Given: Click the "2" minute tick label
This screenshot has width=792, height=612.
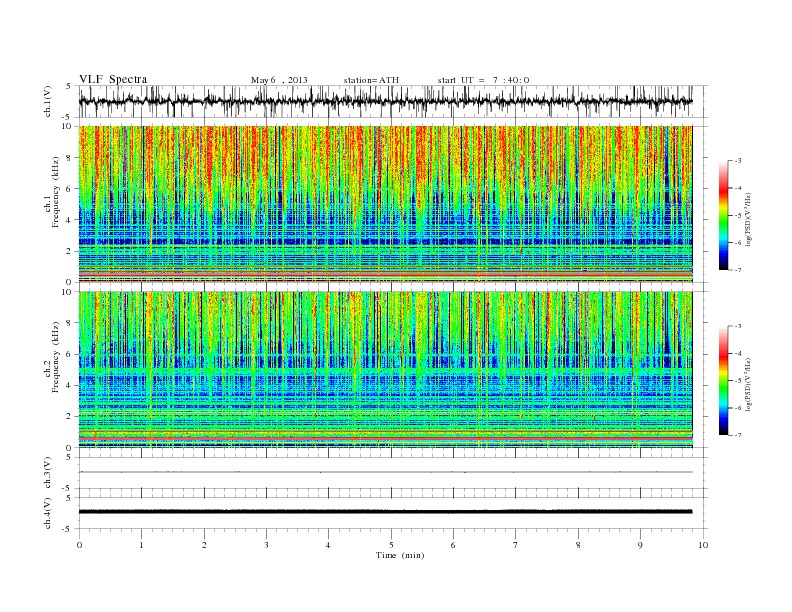Looking at the screenshot, I should (204, 545).
